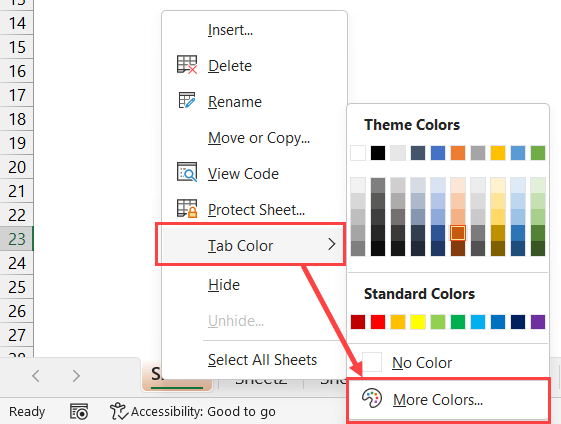Click the Rename sheet icon

tap(187, 101)
